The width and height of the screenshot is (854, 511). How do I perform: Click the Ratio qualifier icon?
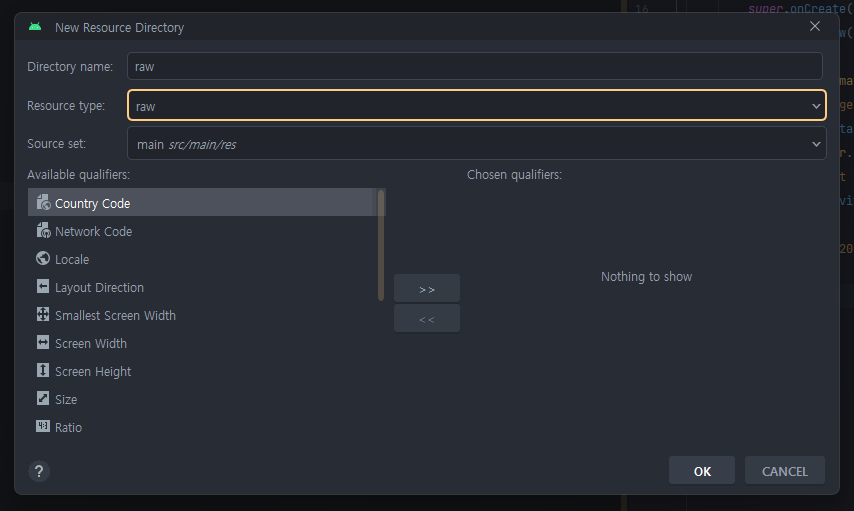[43, 426]
